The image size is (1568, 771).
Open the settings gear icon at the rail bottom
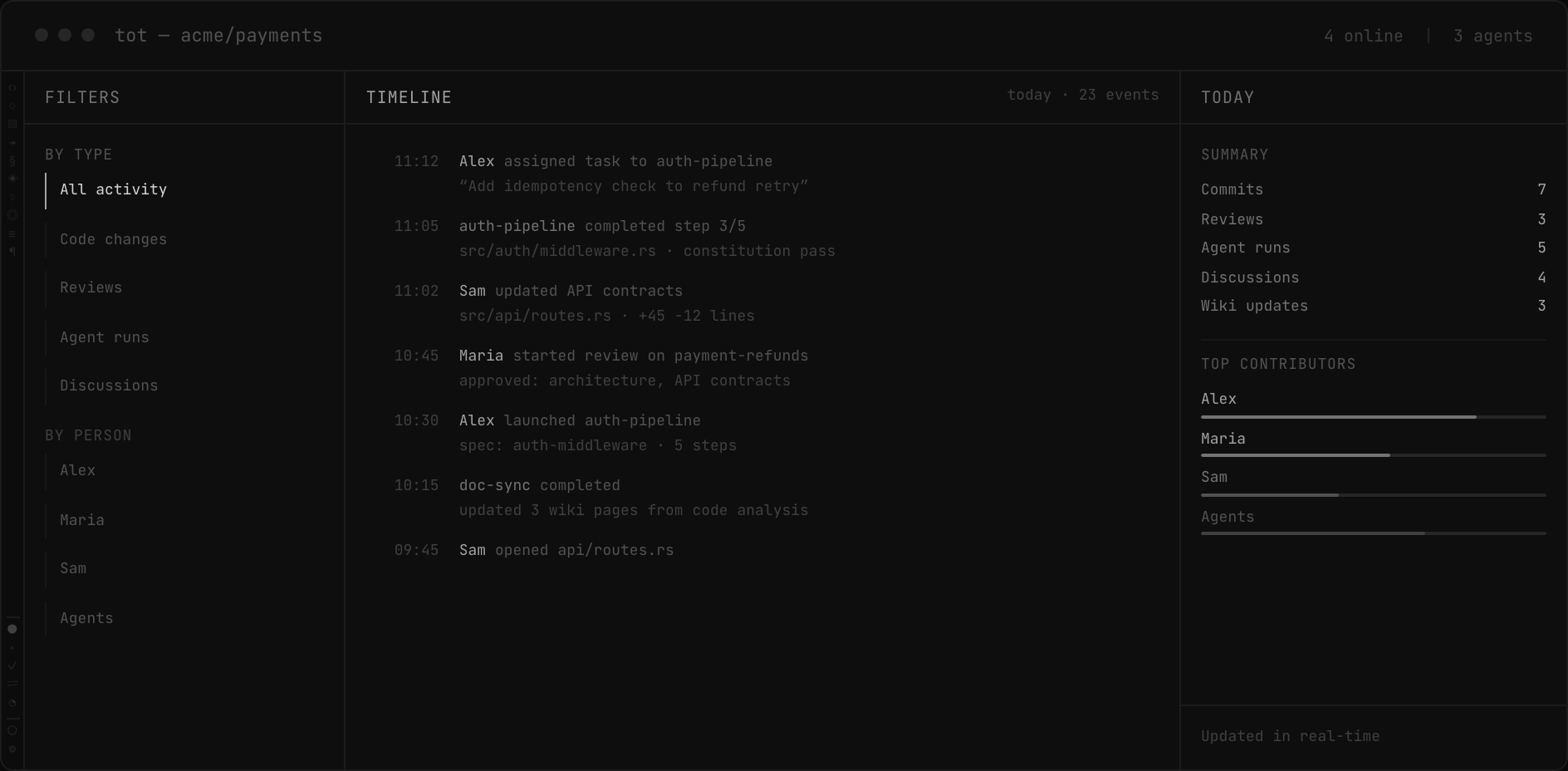pyautogui.click(x=12, y=749)
